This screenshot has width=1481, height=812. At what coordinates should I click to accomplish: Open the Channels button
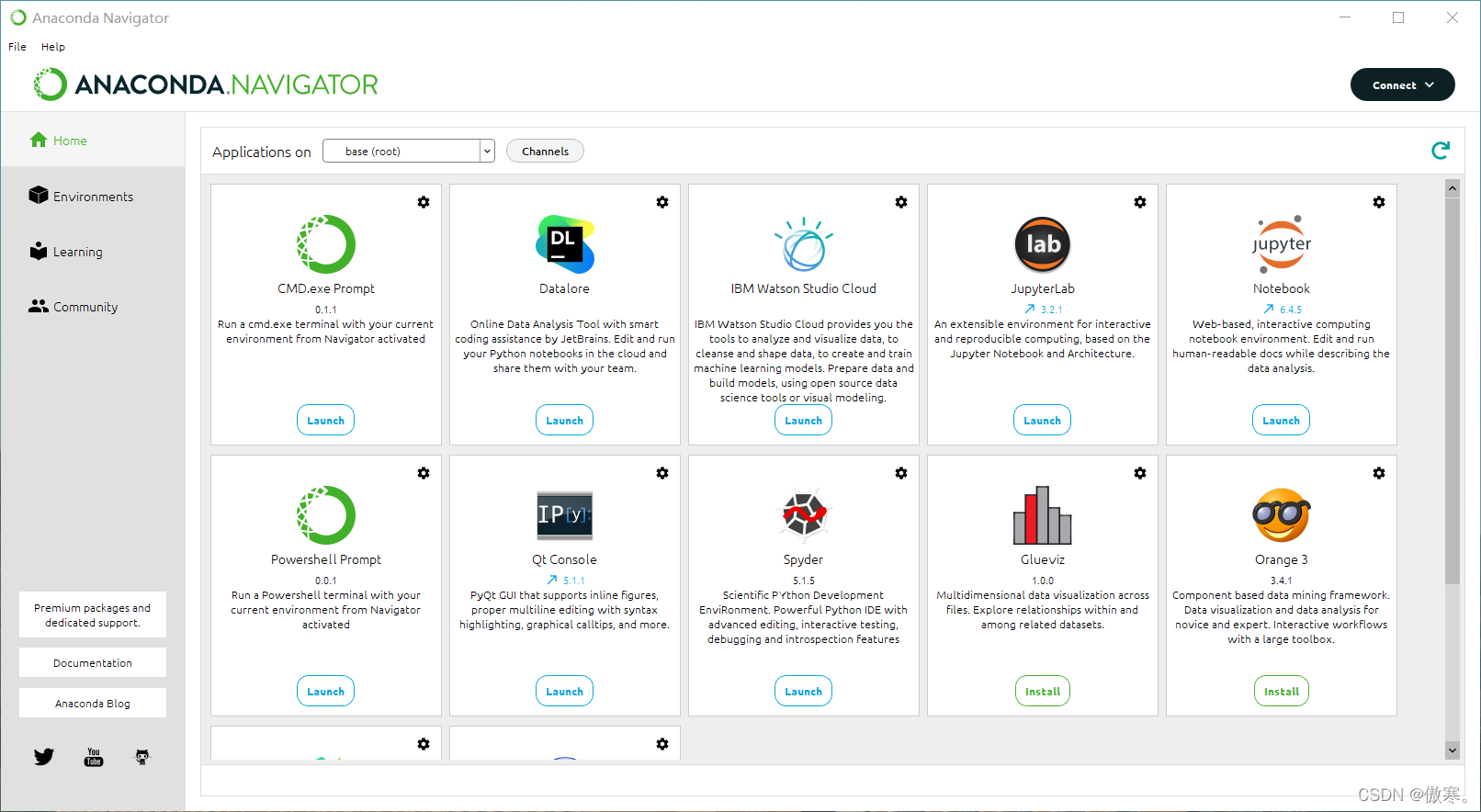point(545,151)
